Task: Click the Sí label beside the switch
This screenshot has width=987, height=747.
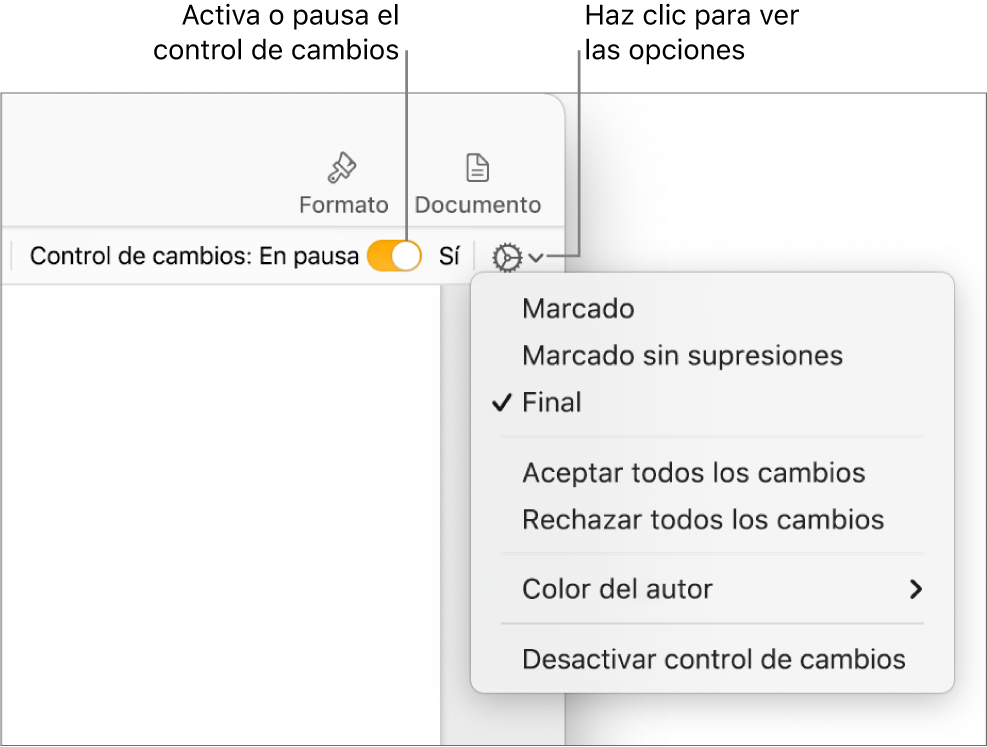Action: 449,257
